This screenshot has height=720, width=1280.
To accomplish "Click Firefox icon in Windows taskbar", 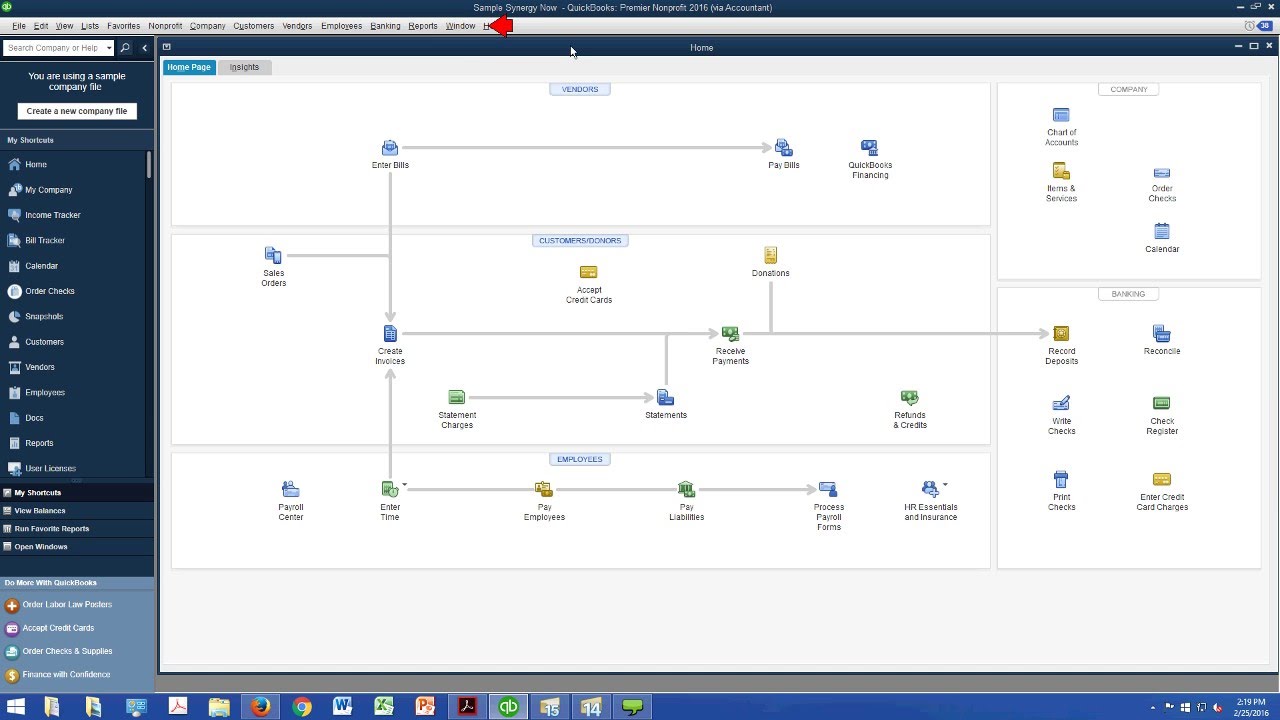I will (x=260, y=707).
